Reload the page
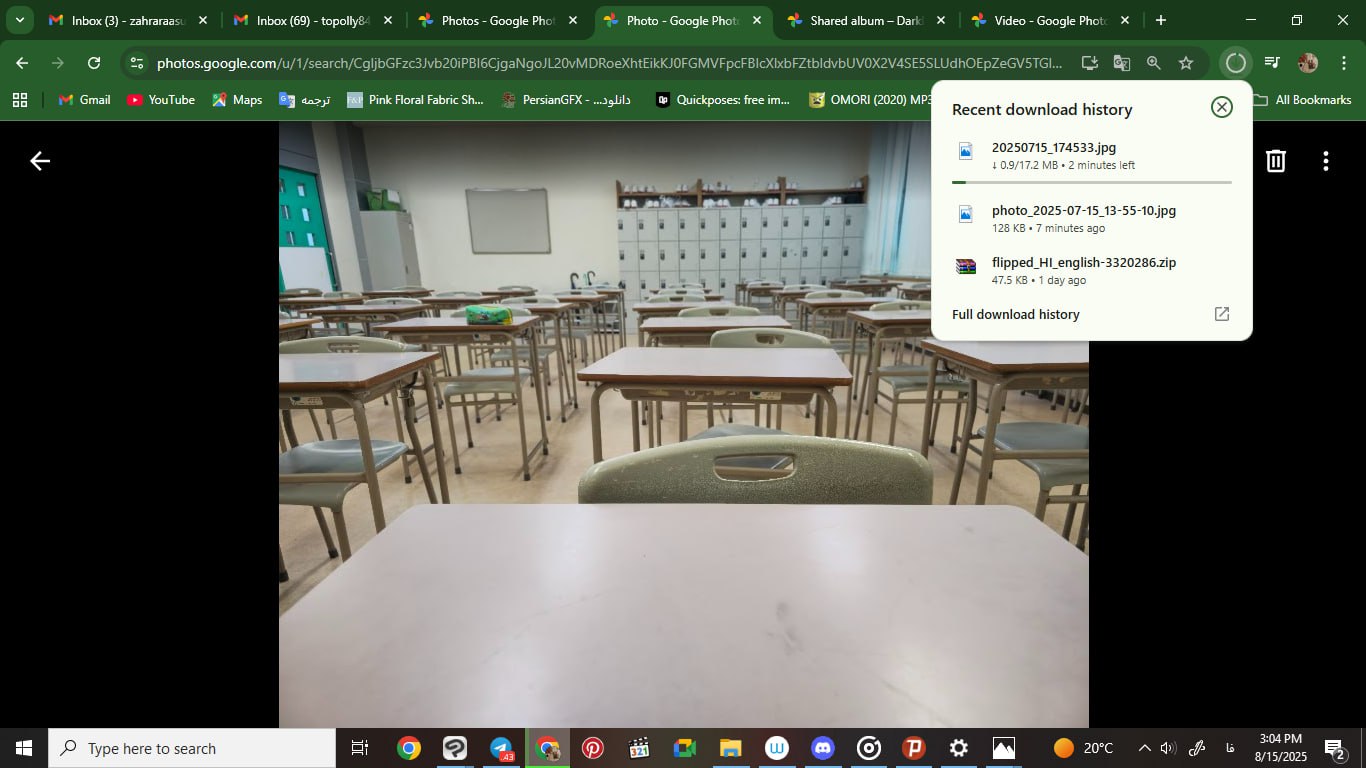 [94, 63]
